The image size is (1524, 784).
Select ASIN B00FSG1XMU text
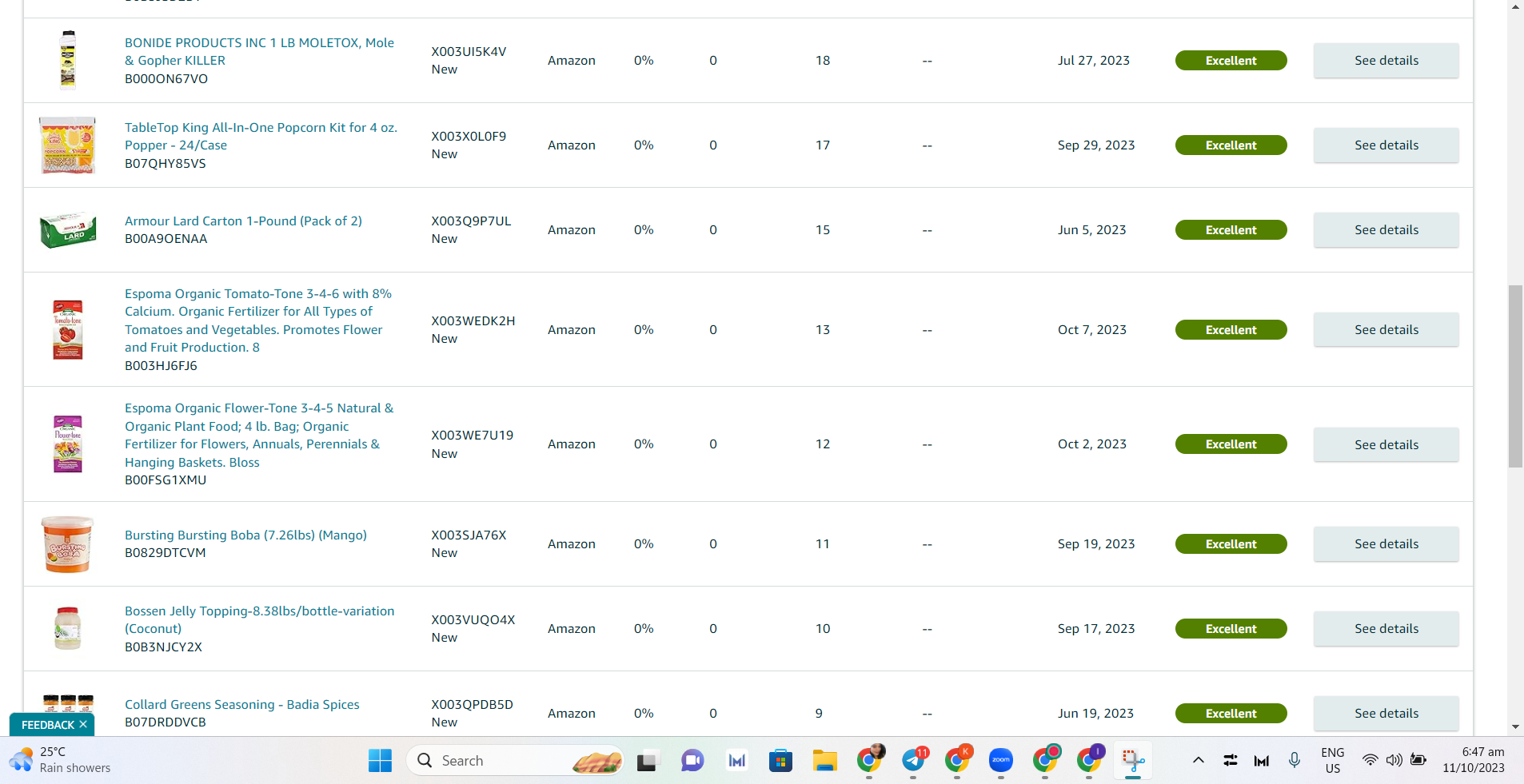point(166,480)
